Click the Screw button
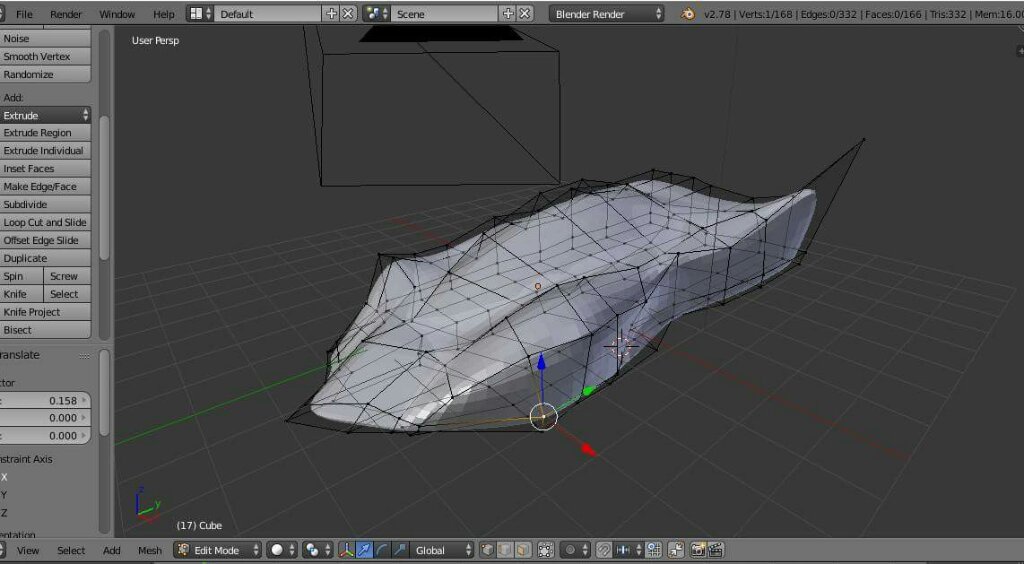This screenshot has width=1024, height=564. [x=67, y=276]
